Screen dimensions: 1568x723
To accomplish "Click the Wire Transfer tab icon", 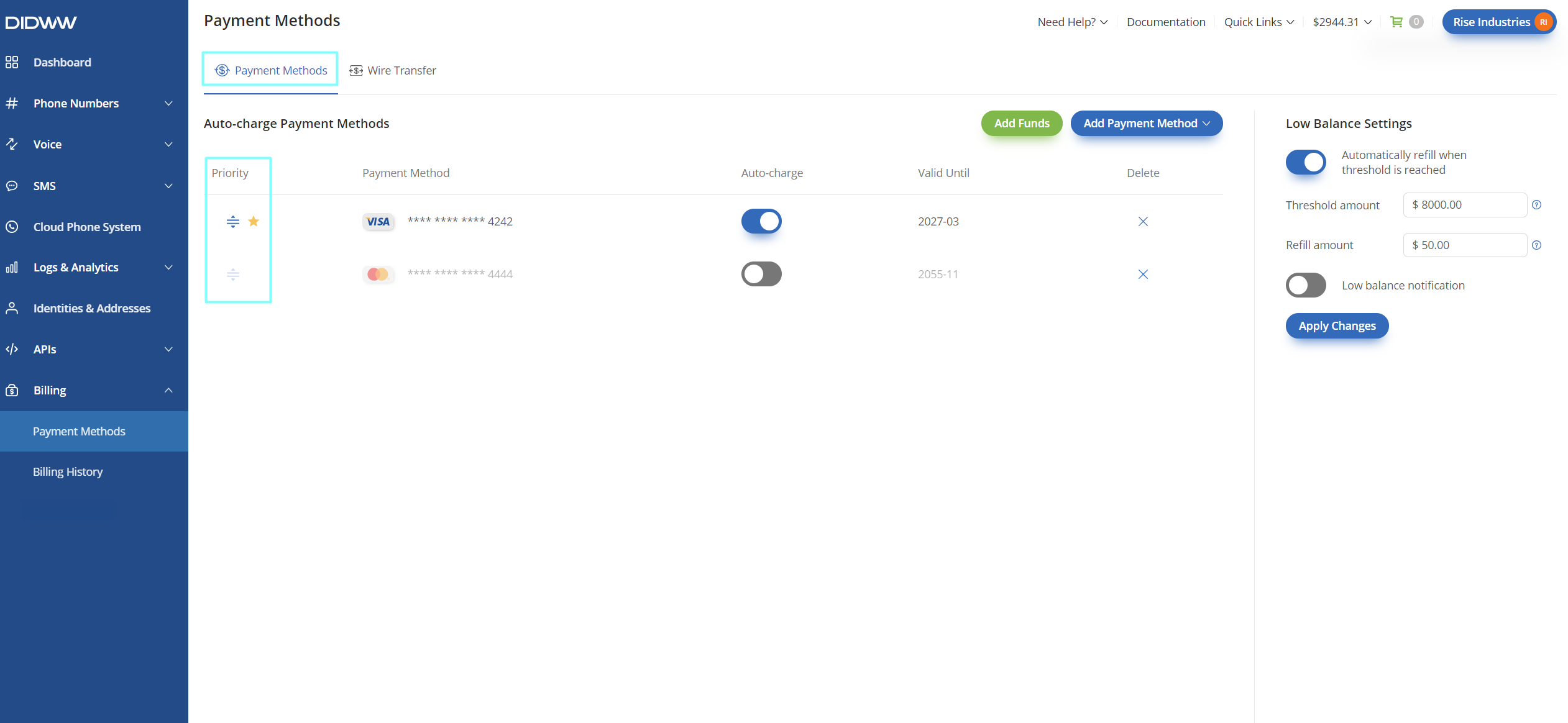I will 356,70.
